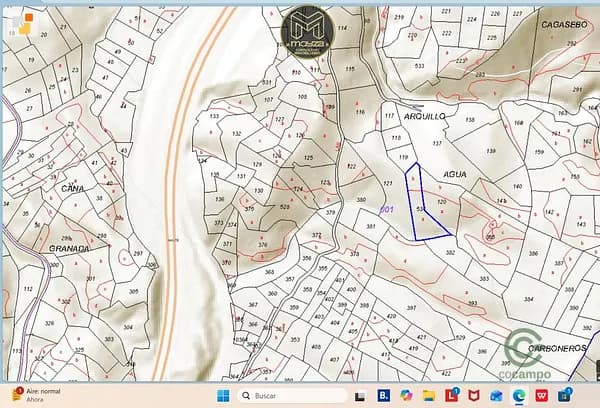Open the Booking 'B.' app in taskbar

click(384, 395)
